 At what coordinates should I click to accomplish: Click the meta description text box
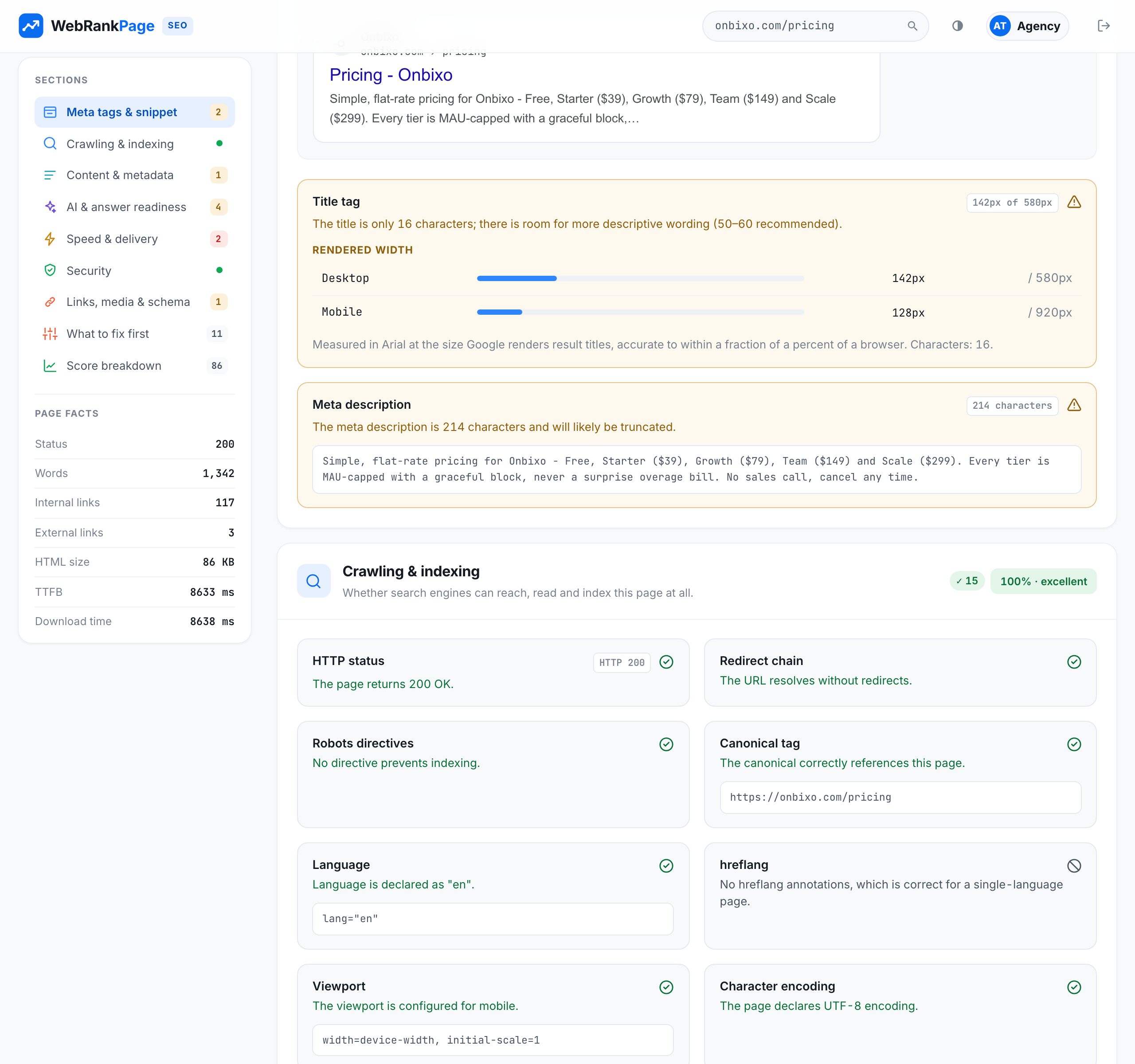[x=697, y=469]
